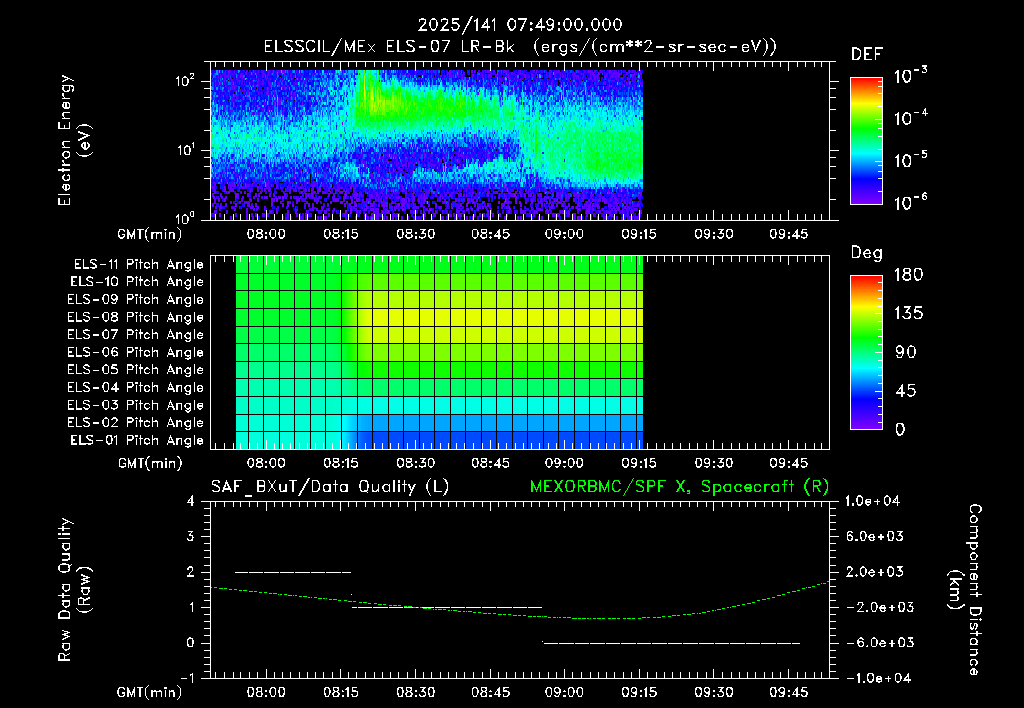Click the green MEXORBMC/SPF X, Spacecraft (R) legend
The height and width of the screenshot is (708, 1024).
point(679,487)
